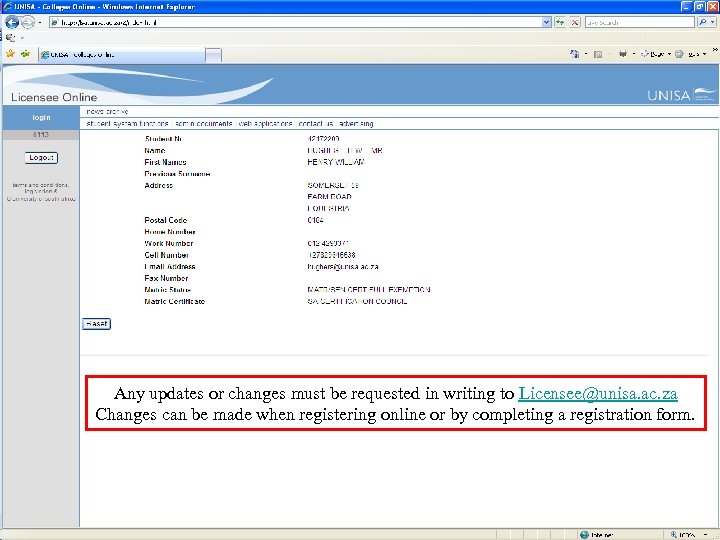Image resolution: width=720 pixels, height=540 pixels.
Task: Open a new blank tab button
Action: tap(213, 55)
